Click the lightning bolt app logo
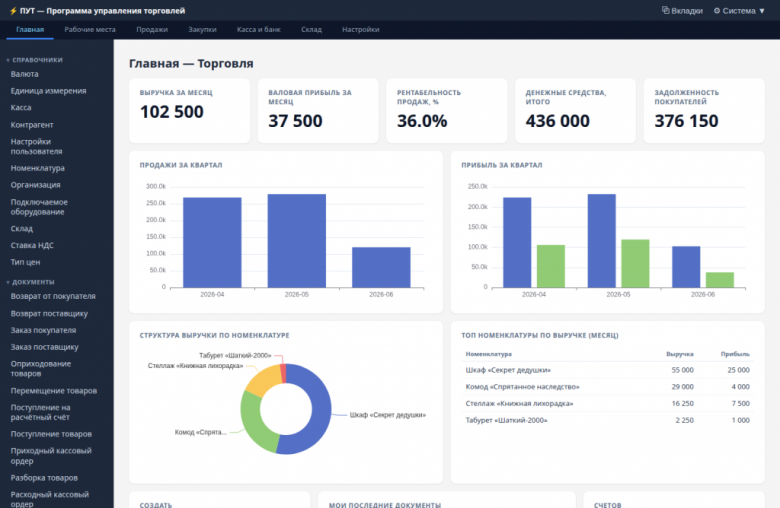Viewport: 780px width, 508px height. coord(13,10)
